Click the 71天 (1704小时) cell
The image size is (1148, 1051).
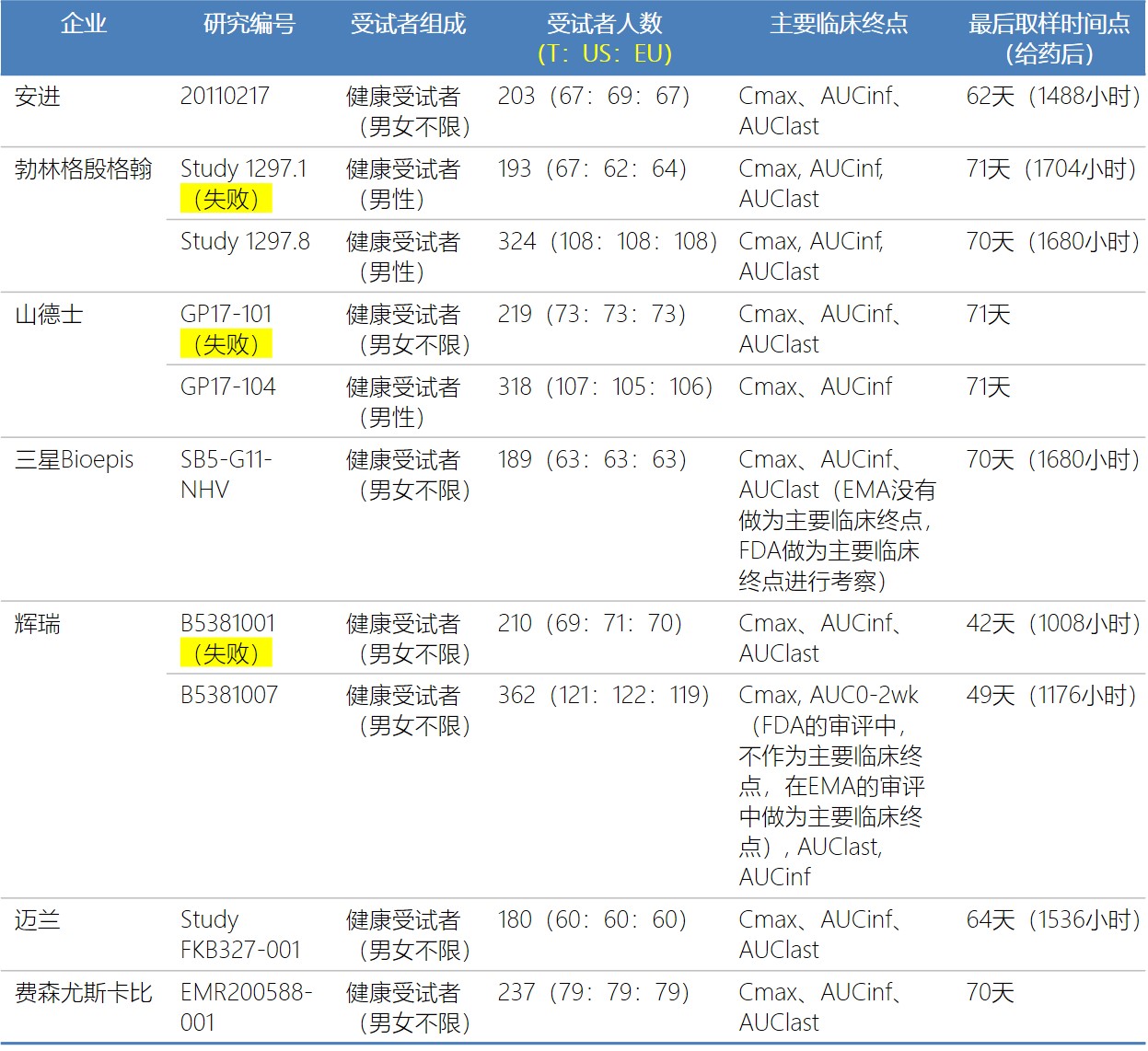pyautogui.click(x=1051, y=168)
